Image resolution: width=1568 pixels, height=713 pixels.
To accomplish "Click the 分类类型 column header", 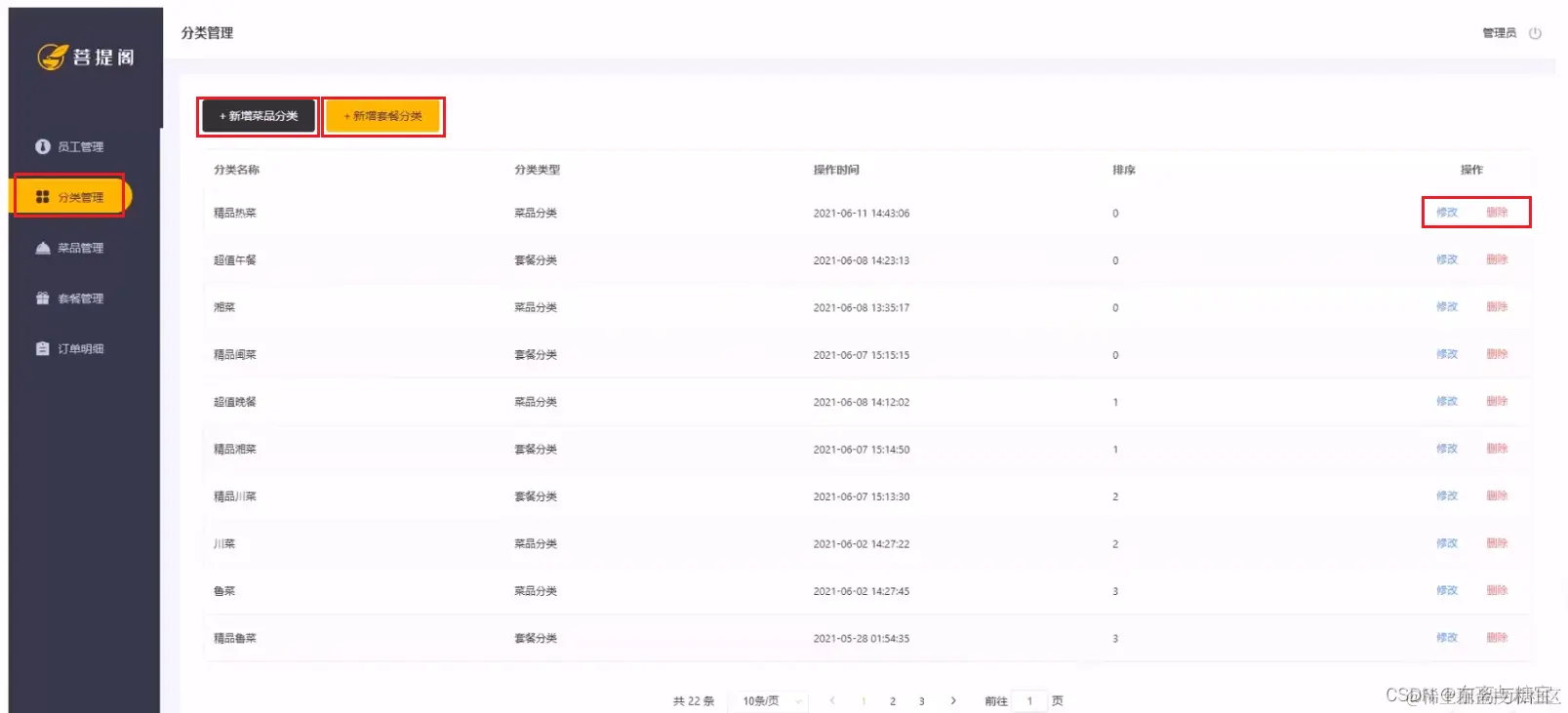I will [x=537, y=170].
